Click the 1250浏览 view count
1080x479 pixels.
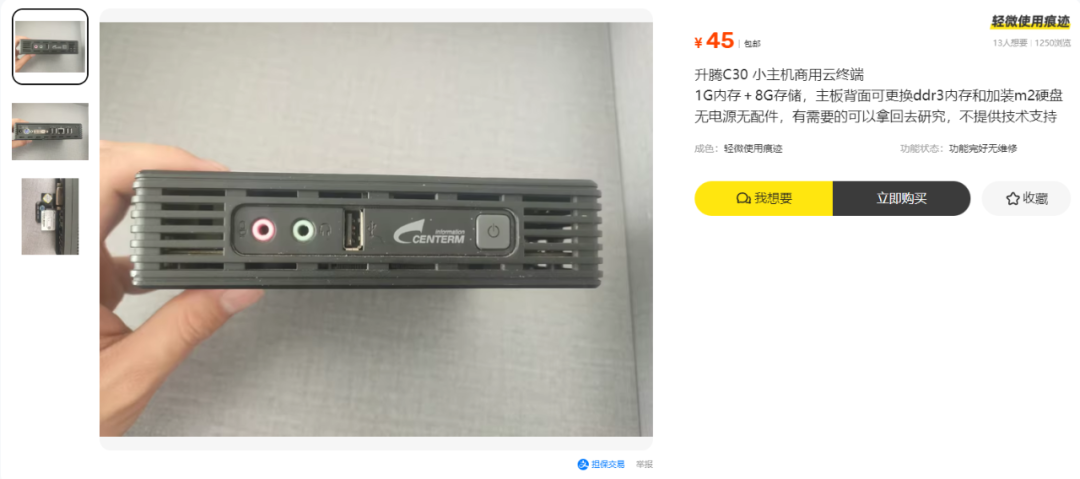[1052, 43]
